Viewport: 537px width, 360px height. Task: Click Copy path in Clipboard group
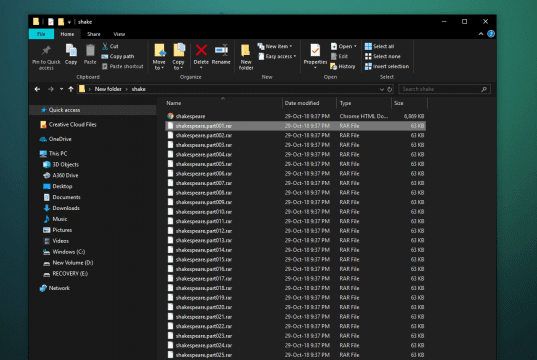point(118,56)
